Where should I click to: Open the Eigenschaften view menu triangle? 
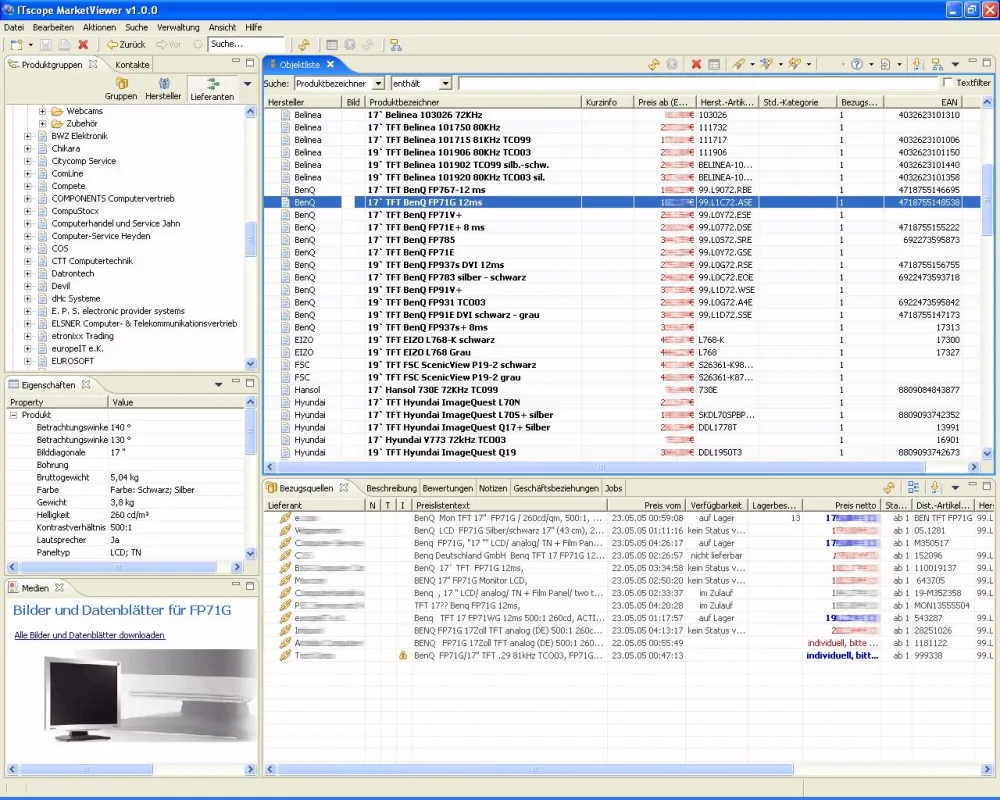(x=218, y=385)
